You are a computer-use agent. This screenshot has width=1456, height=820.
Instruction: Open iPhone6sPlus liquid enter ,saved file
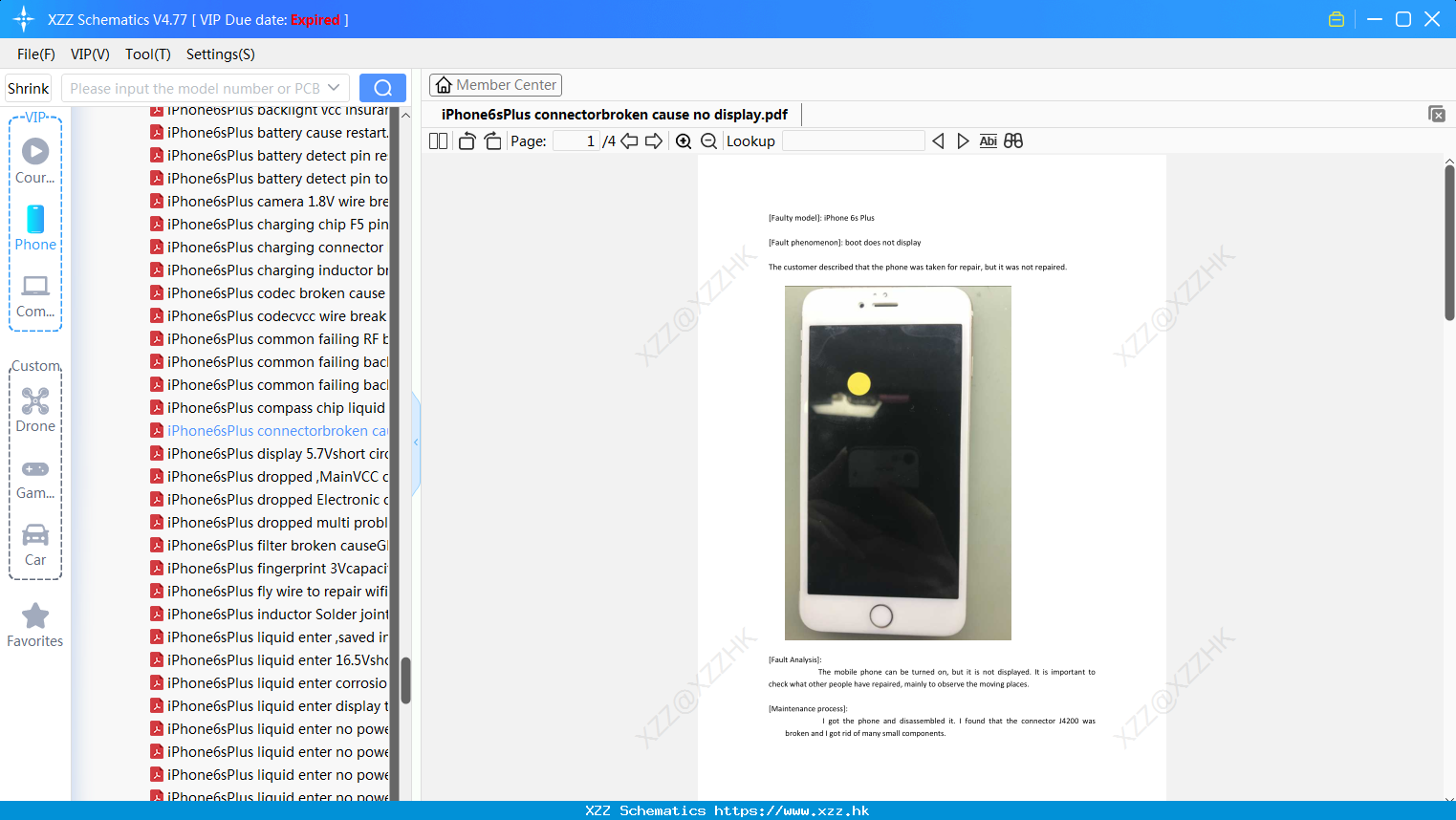270,637
